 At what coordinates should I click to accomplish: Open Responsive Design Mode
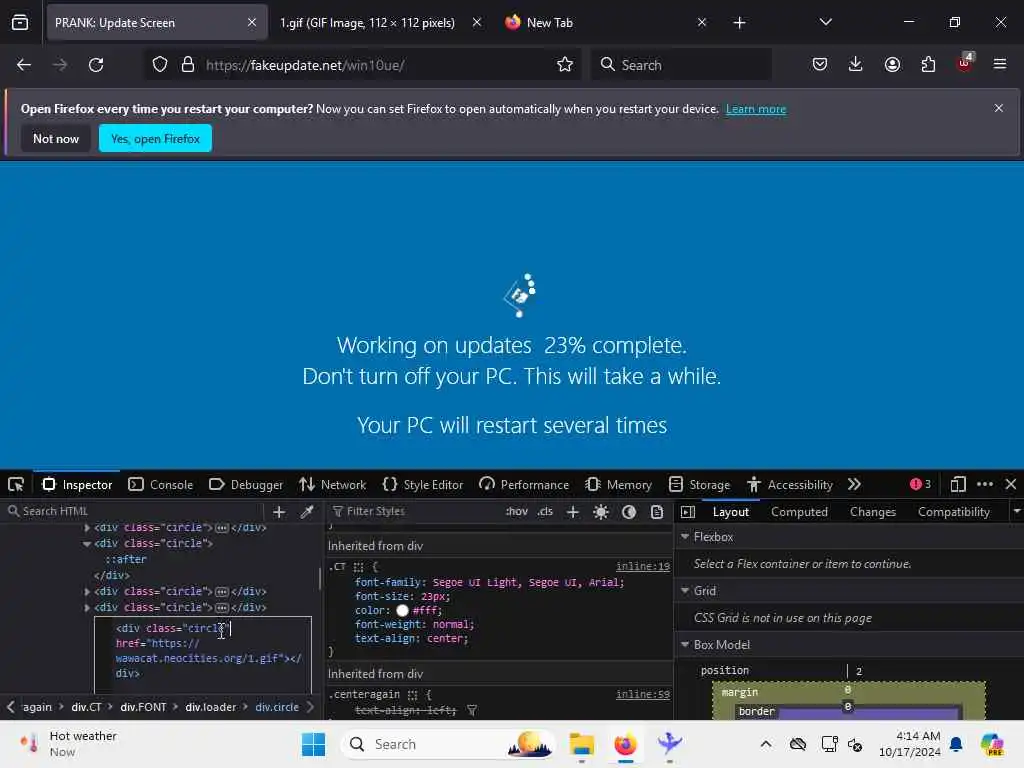(957, 485)
